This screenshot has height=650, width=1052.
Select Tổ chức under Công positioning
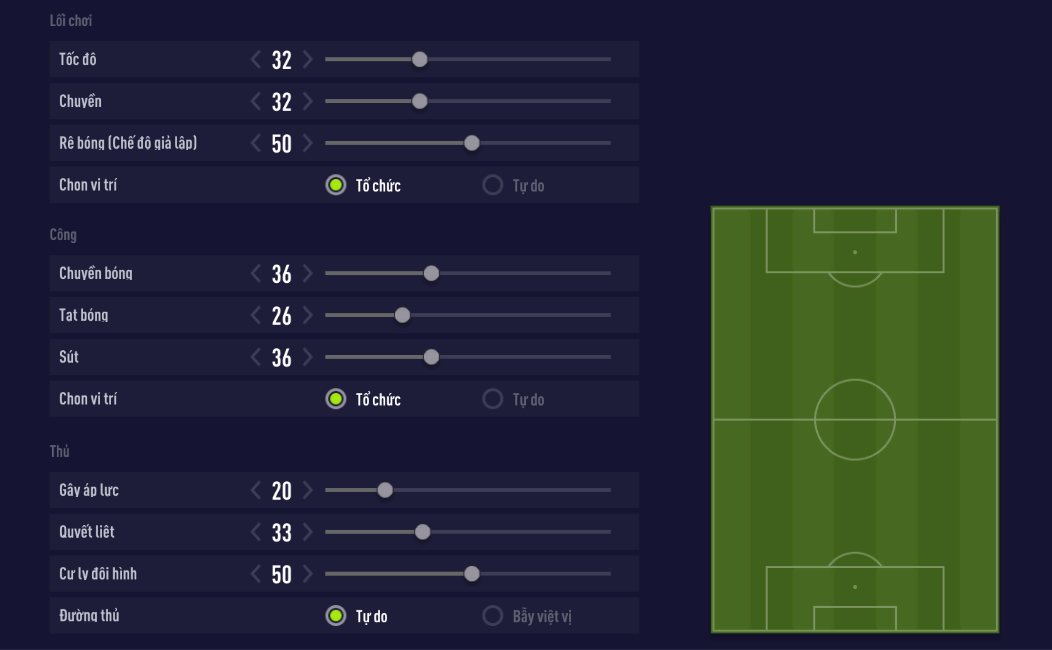click(x=336, y=399)
